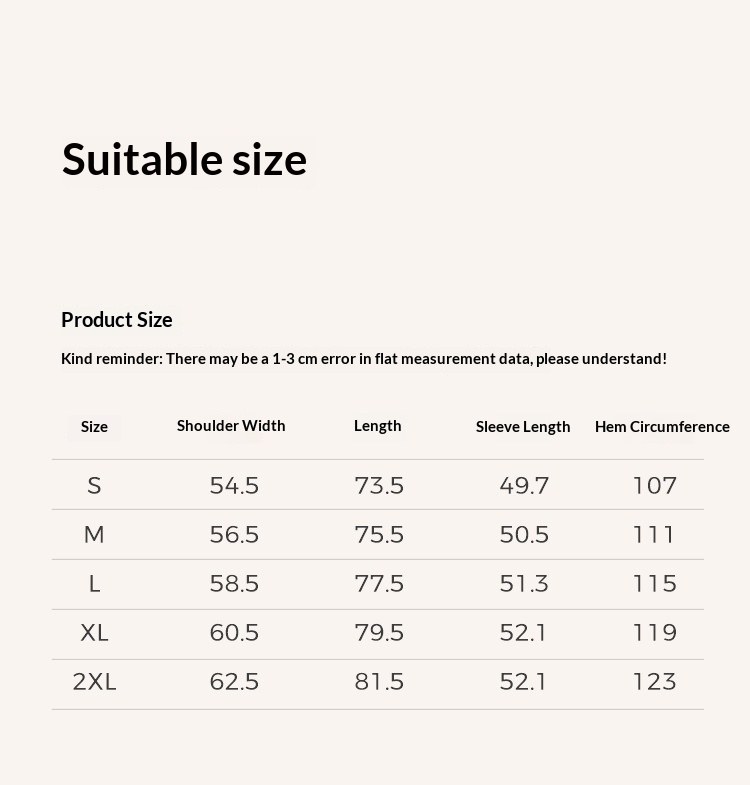The height and width of the screenshot is (785, 750).
Task: Select the Size column header
Action: pyautogui.click(x=94, y=427)
